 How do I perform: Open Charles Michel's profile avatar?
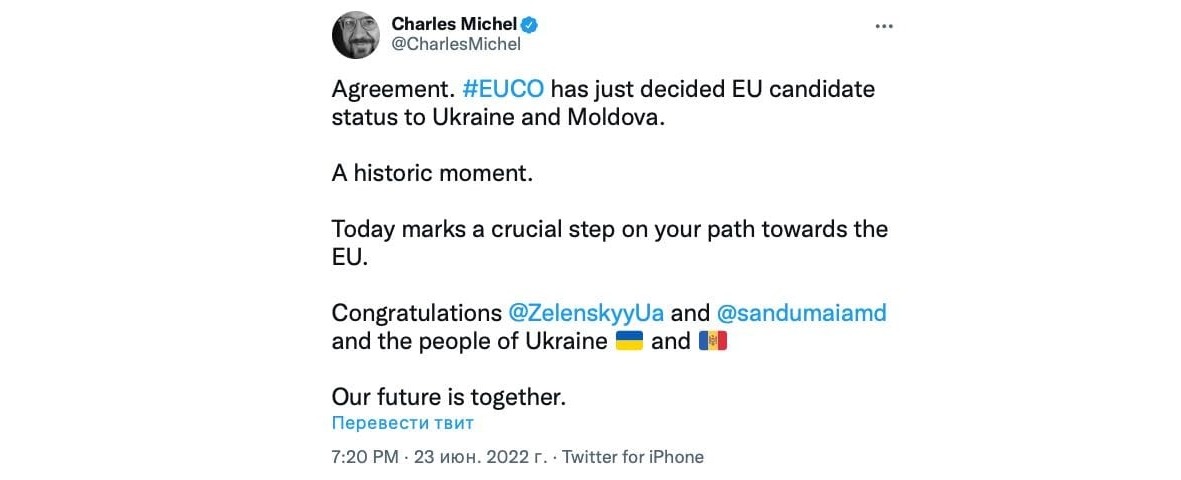pos(355,34)
